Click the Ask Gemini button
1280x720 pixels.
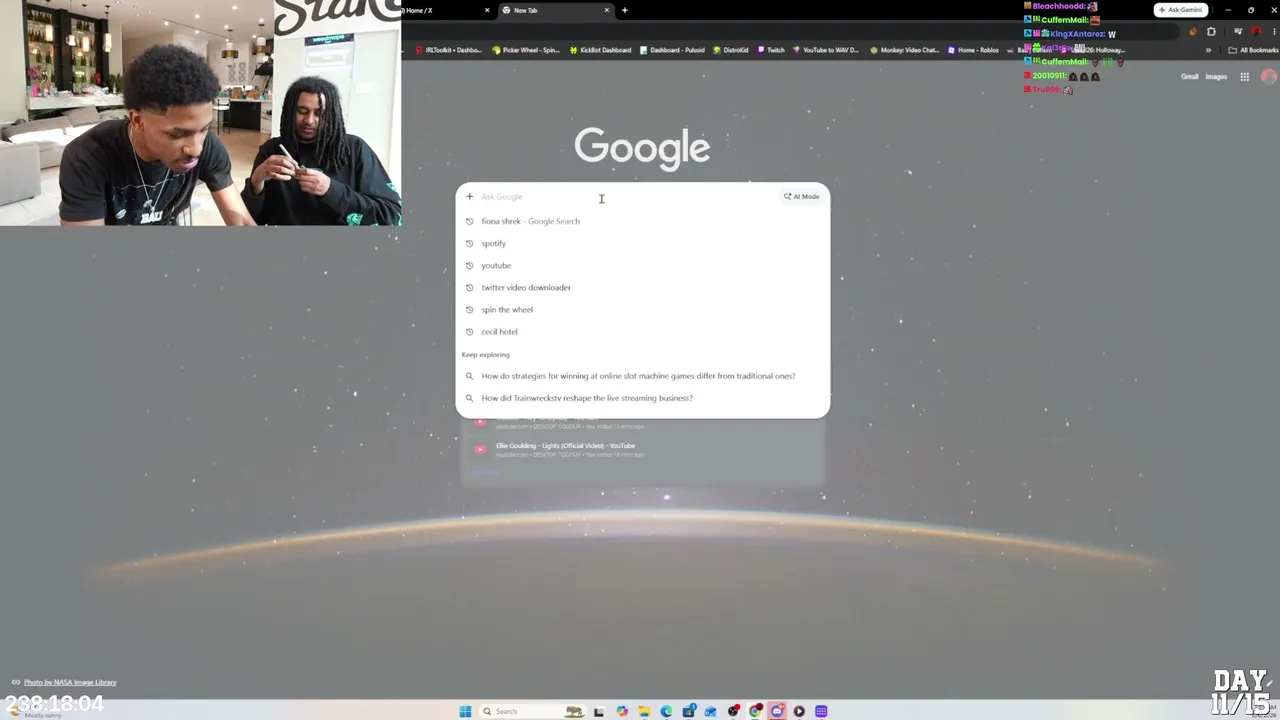(x=1180, y=10)
